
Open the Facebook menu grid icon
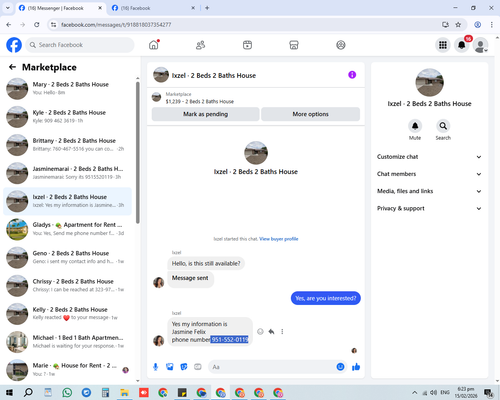pos(443,45)
